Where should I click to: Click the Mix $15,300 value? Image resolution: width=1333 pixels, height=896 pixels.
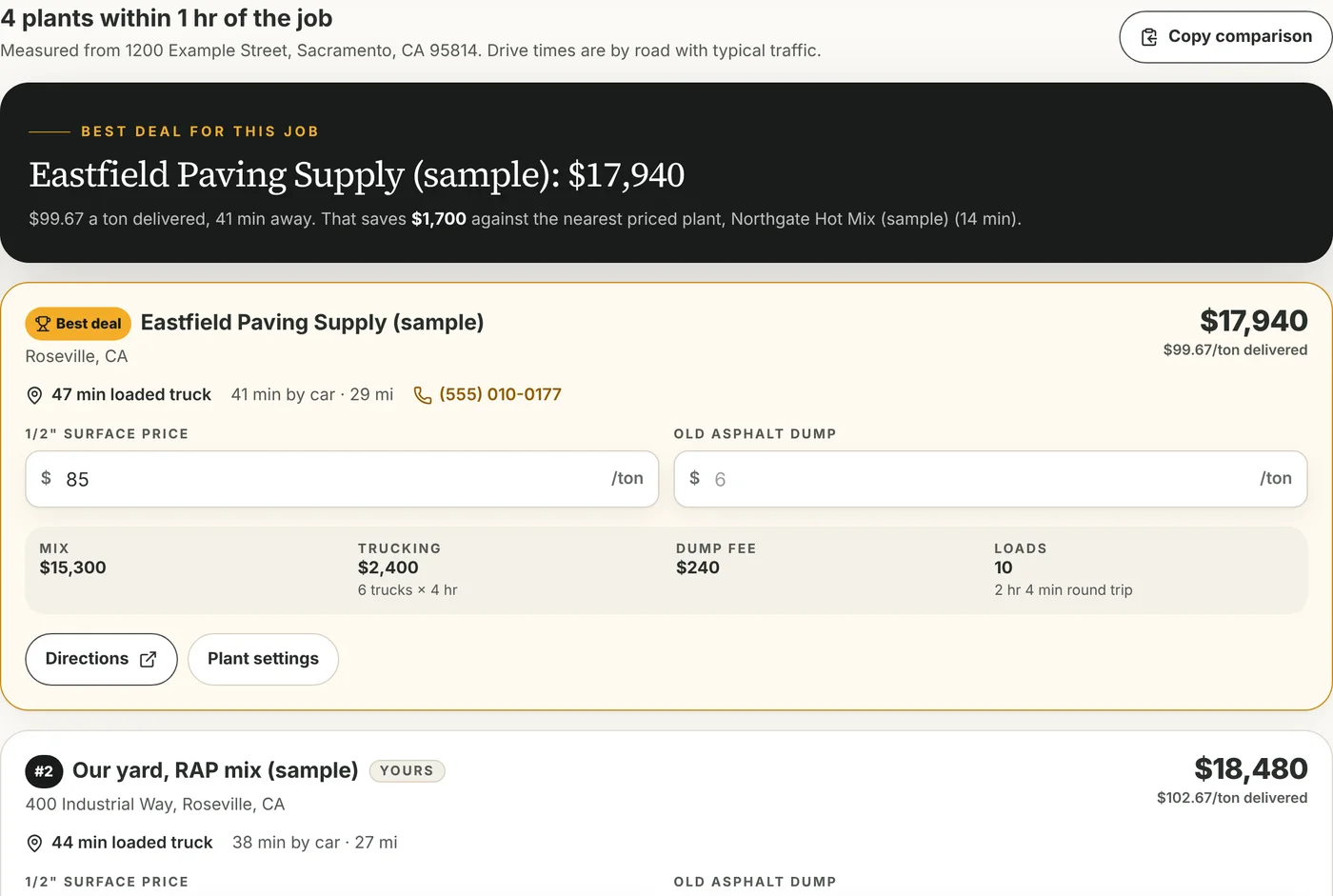click(x=72, y=567)
